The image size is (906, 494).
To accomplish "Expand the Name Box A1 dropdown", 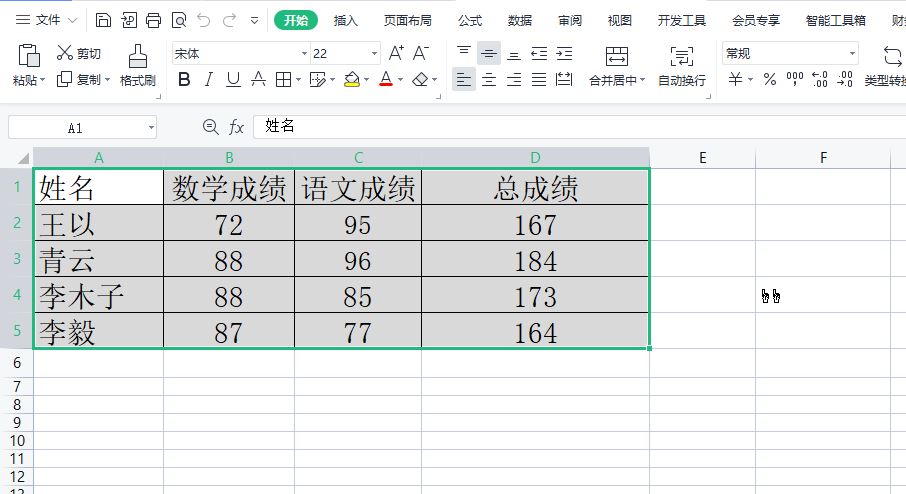I will pos(151,127).
